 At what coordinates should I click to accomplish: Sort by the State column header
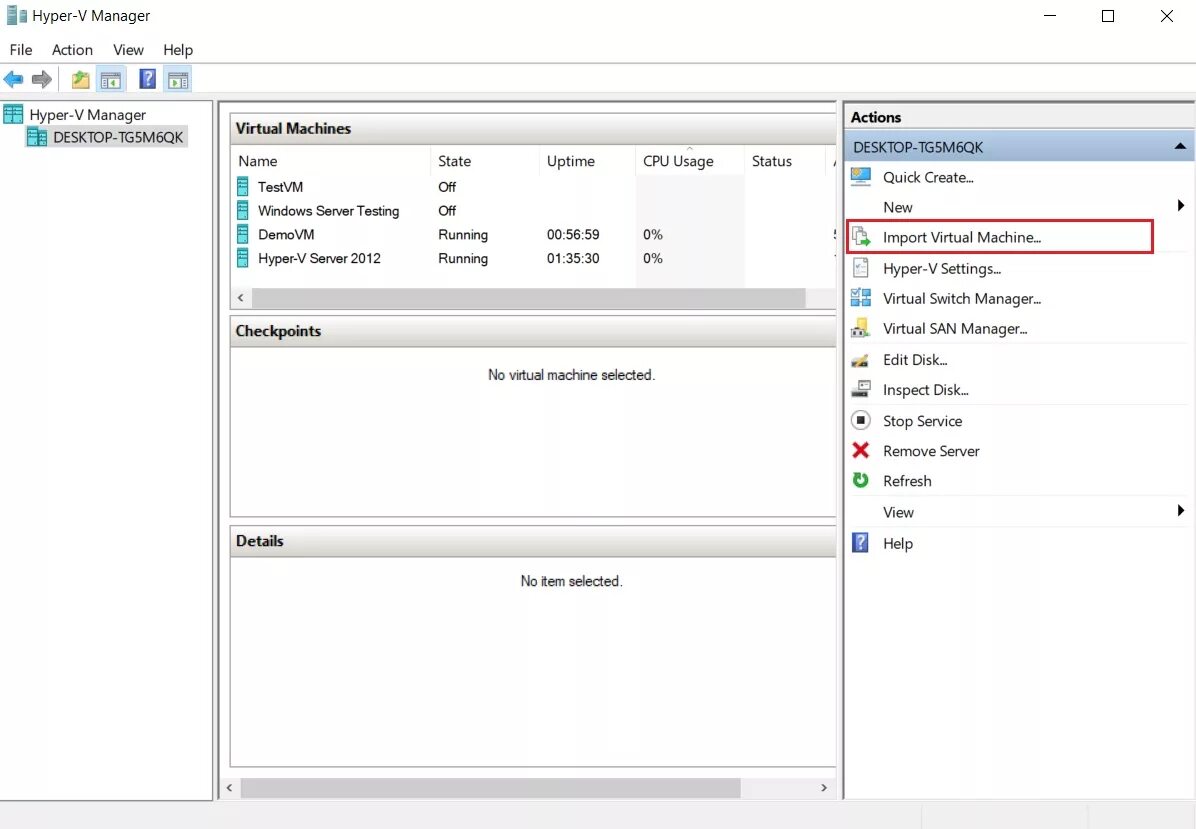[484, 161]
